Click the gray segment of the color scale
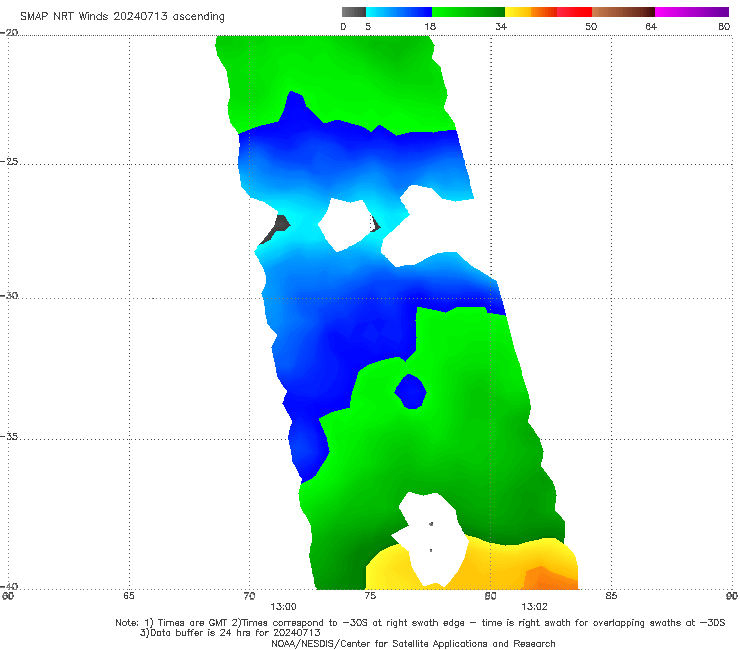Screen dimensions: 740x650 click(x=353, y=12)
